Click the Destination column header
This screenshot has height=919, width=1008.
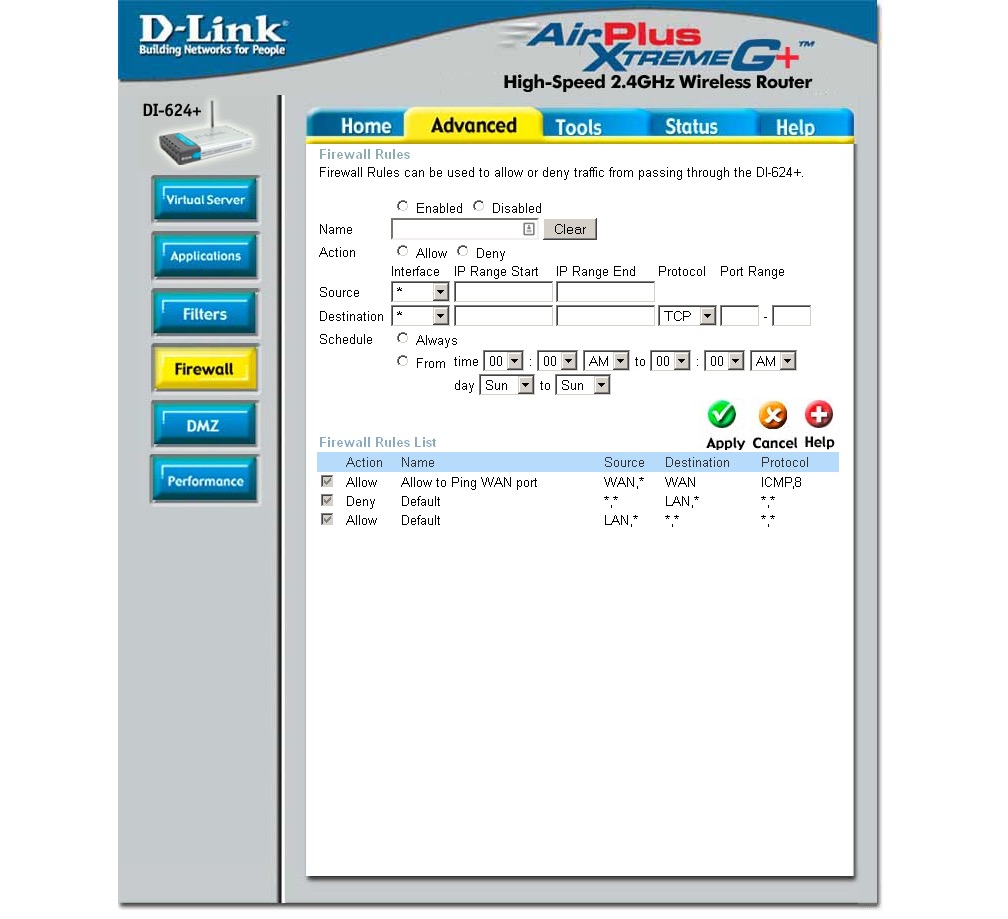coord(697,462)
